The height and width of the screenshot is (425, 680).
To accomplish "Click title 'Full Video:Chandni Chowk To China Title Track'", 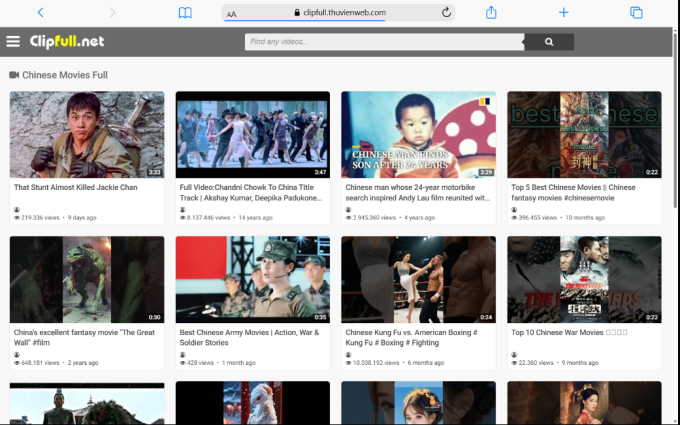I will coord(251,193).
